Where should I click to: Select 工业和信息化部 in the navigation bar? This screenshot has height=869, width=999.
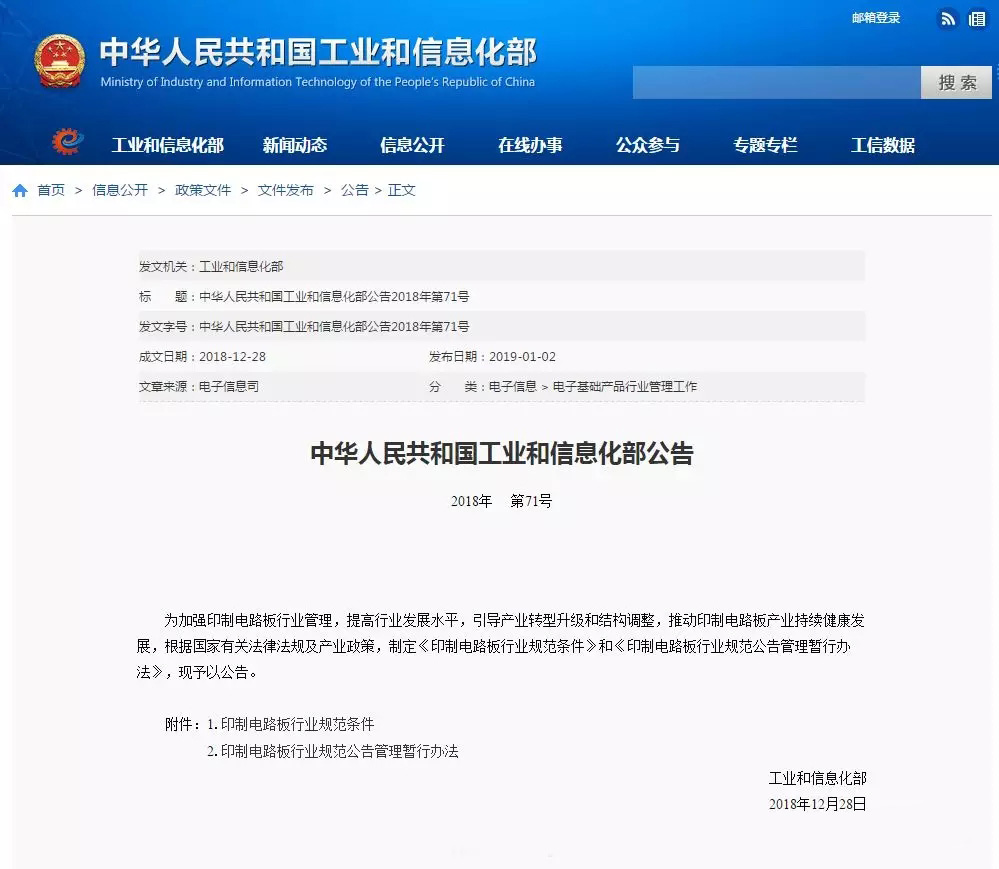168,144
